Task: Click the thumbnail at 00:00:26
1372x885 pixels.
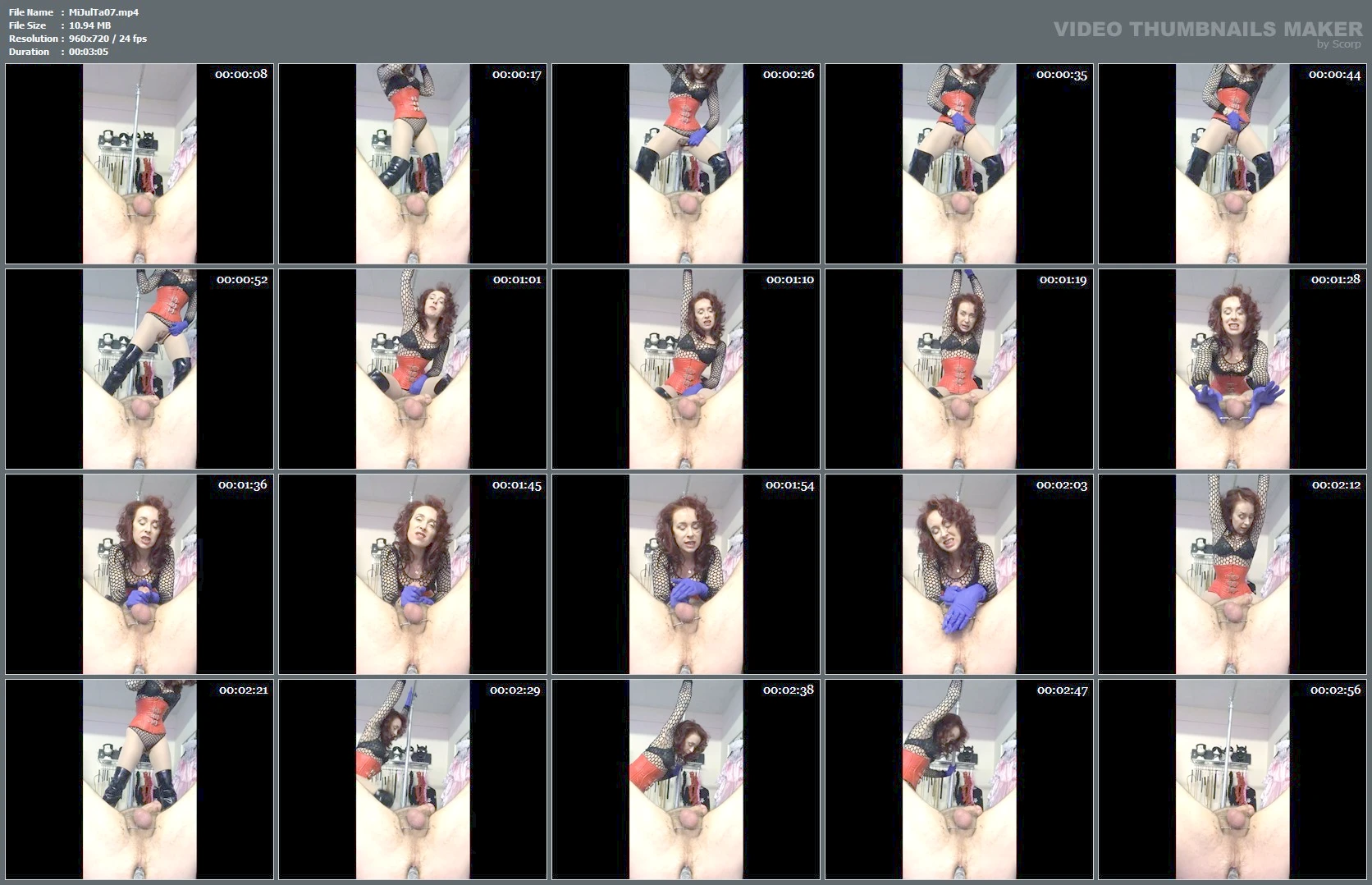Action: coord(686,163)
